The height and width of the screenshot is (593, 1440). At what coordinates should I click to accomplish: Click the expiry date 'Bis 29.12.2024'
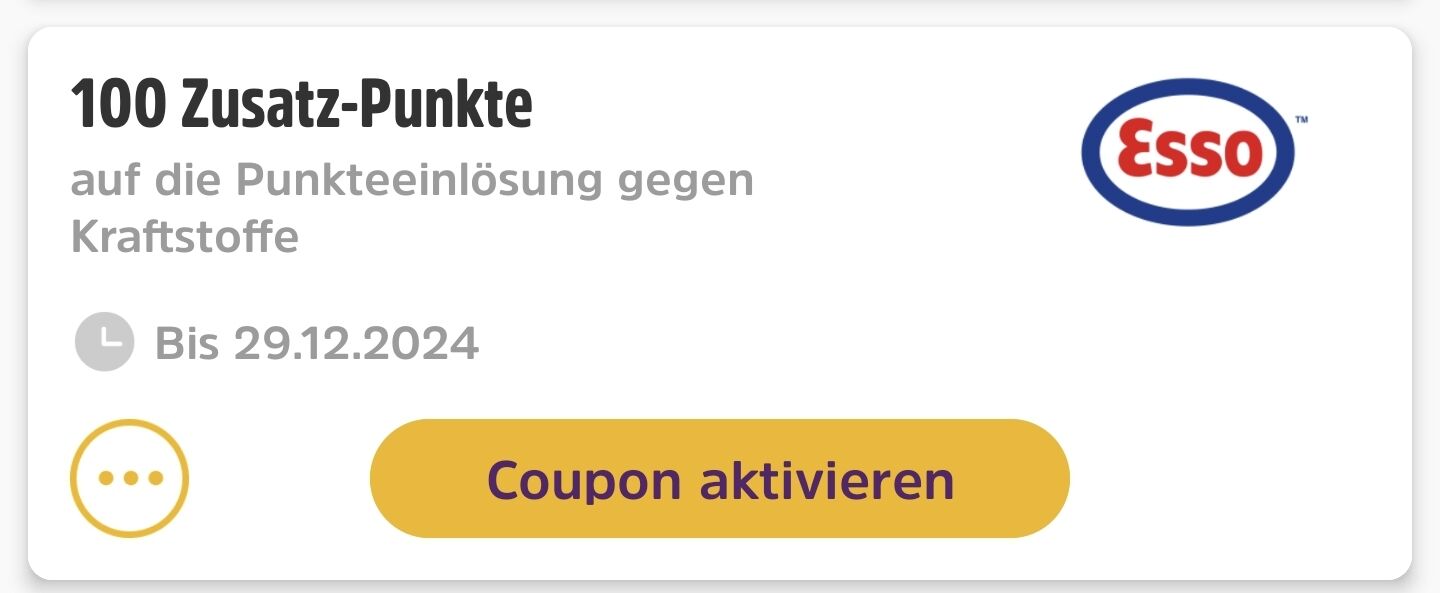[x=317, y=343]
